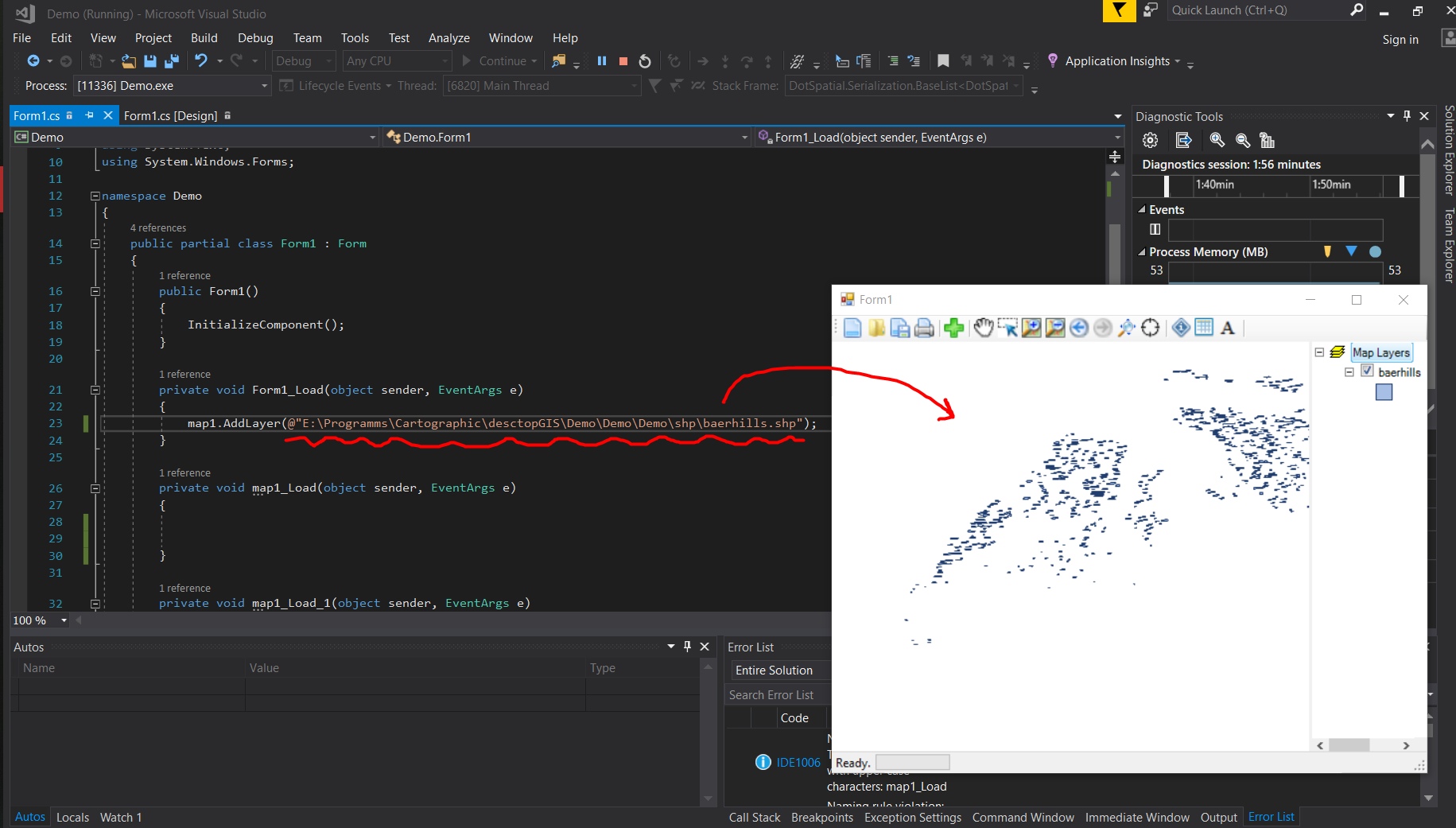Screen dimensions: 1456x828
Task: Click the IDE1006 error code link
Action: point(798,762)
